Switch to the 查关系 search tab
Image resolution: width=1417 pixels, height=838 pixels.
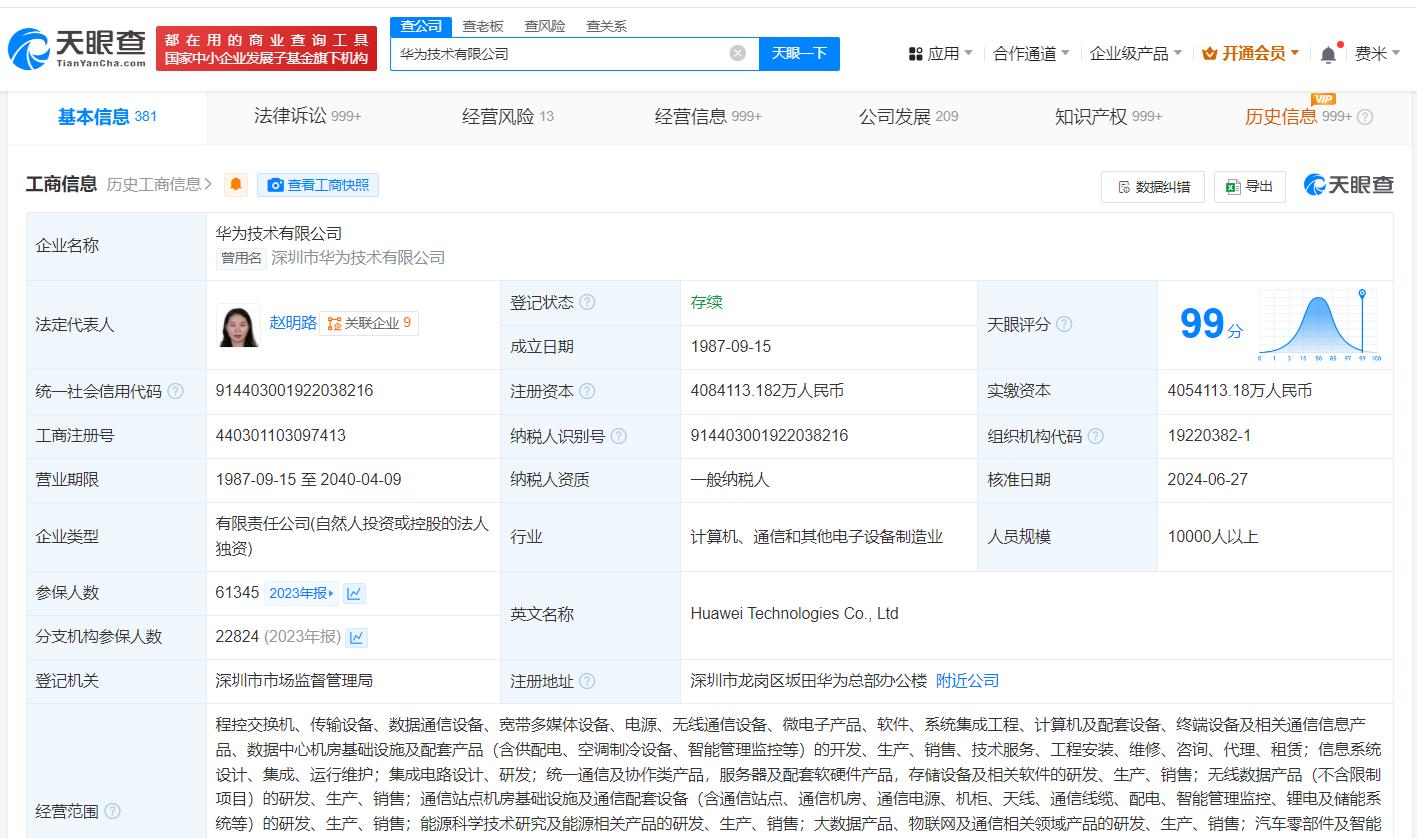pos(606,26)
